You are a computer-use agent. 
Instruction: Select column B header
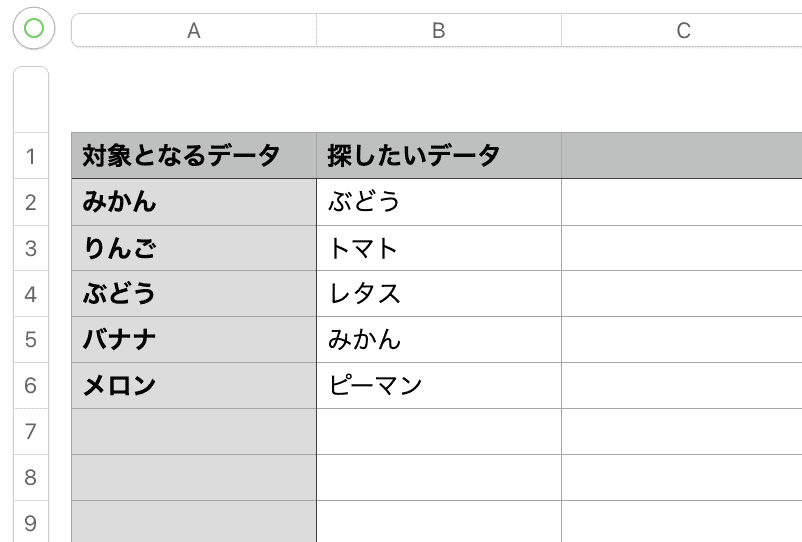(439, 30)
